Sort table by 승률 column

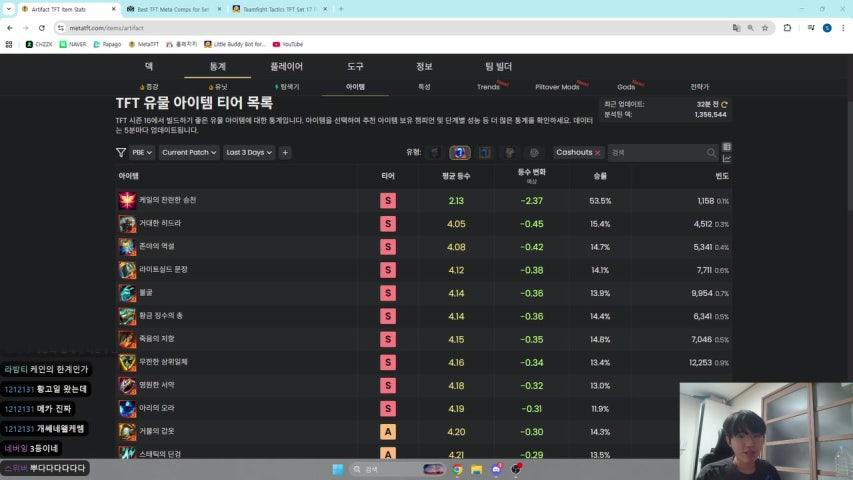(x=600, y=176)
